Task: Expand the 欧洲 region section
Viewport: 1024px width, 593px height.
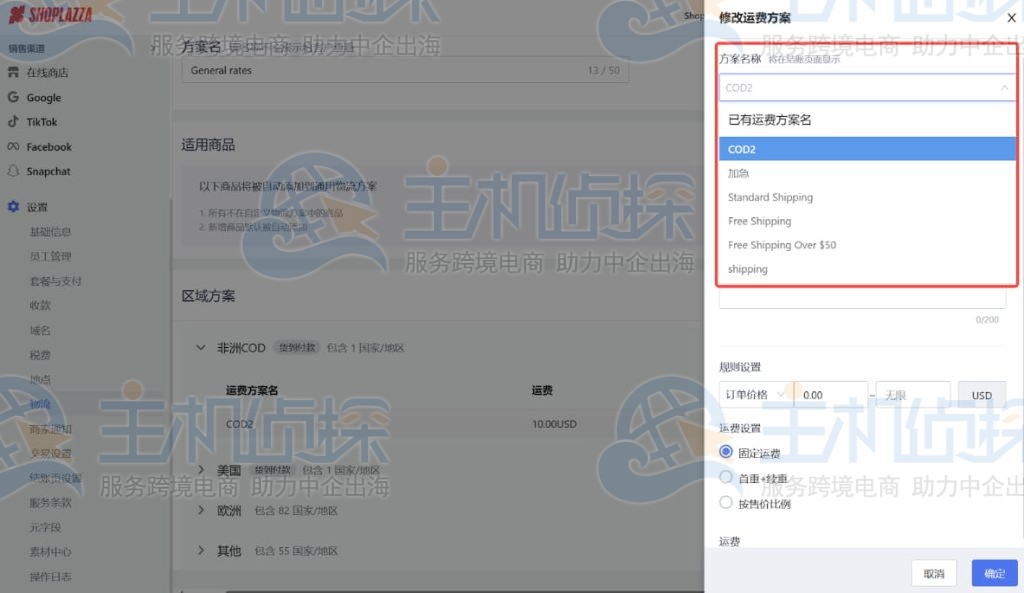Action: 200,510
